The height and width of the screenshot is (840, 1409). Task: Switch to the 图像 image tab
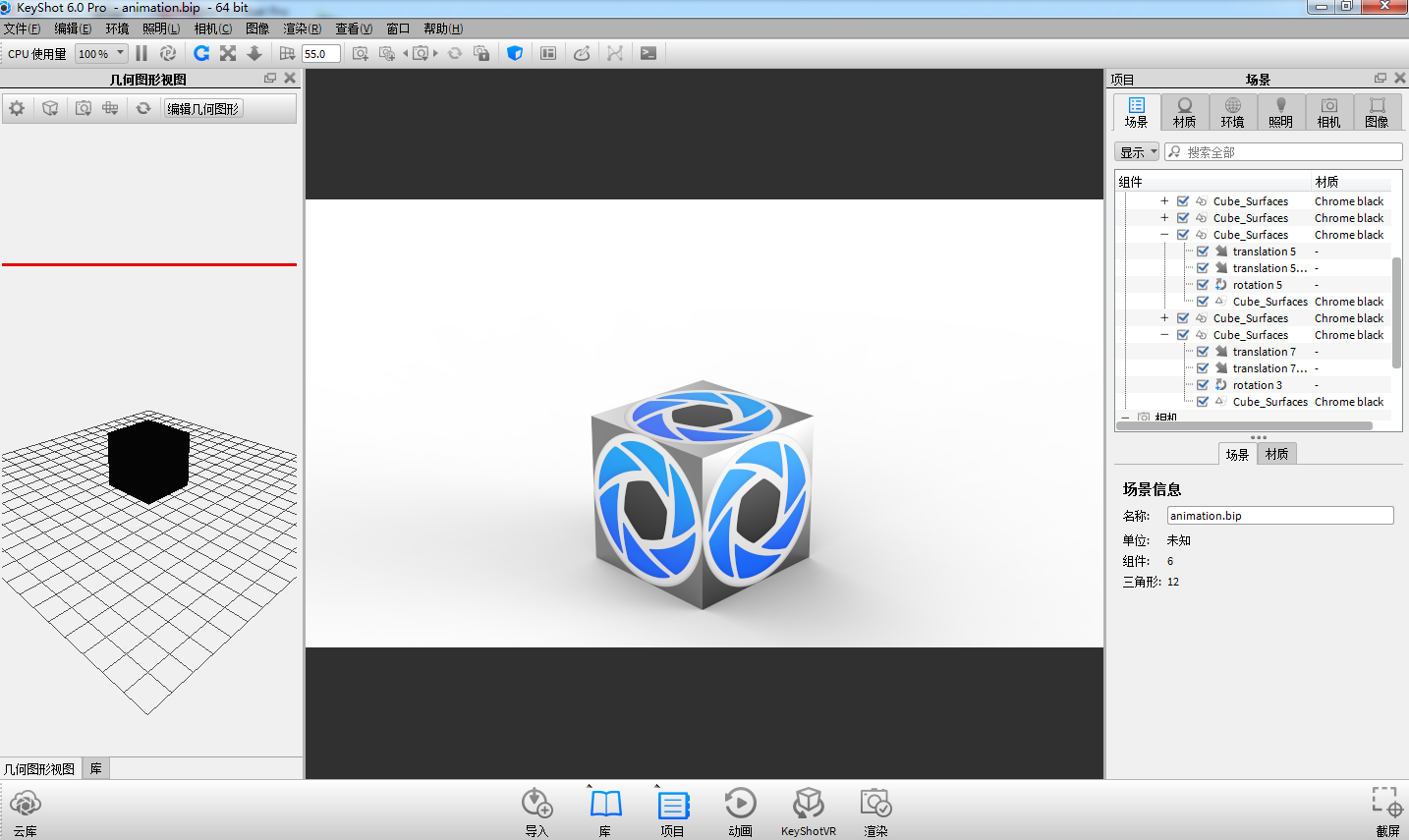1377,113
